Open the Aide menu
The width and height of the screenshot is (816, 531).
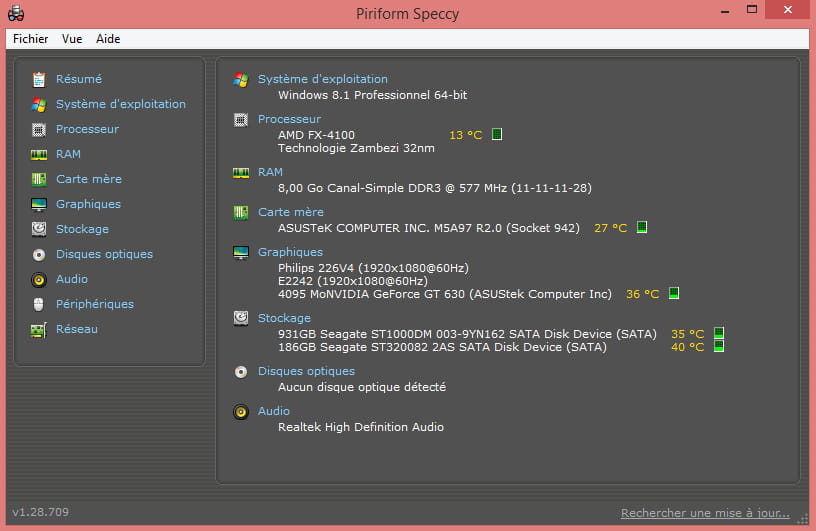(108, 39)
